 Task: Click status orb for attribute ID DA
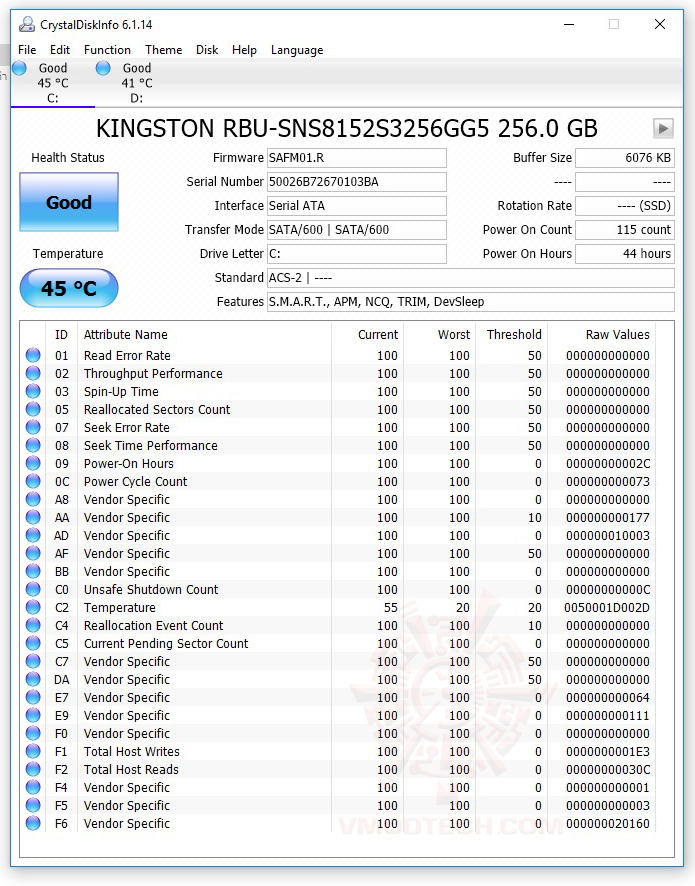point(33,679)
